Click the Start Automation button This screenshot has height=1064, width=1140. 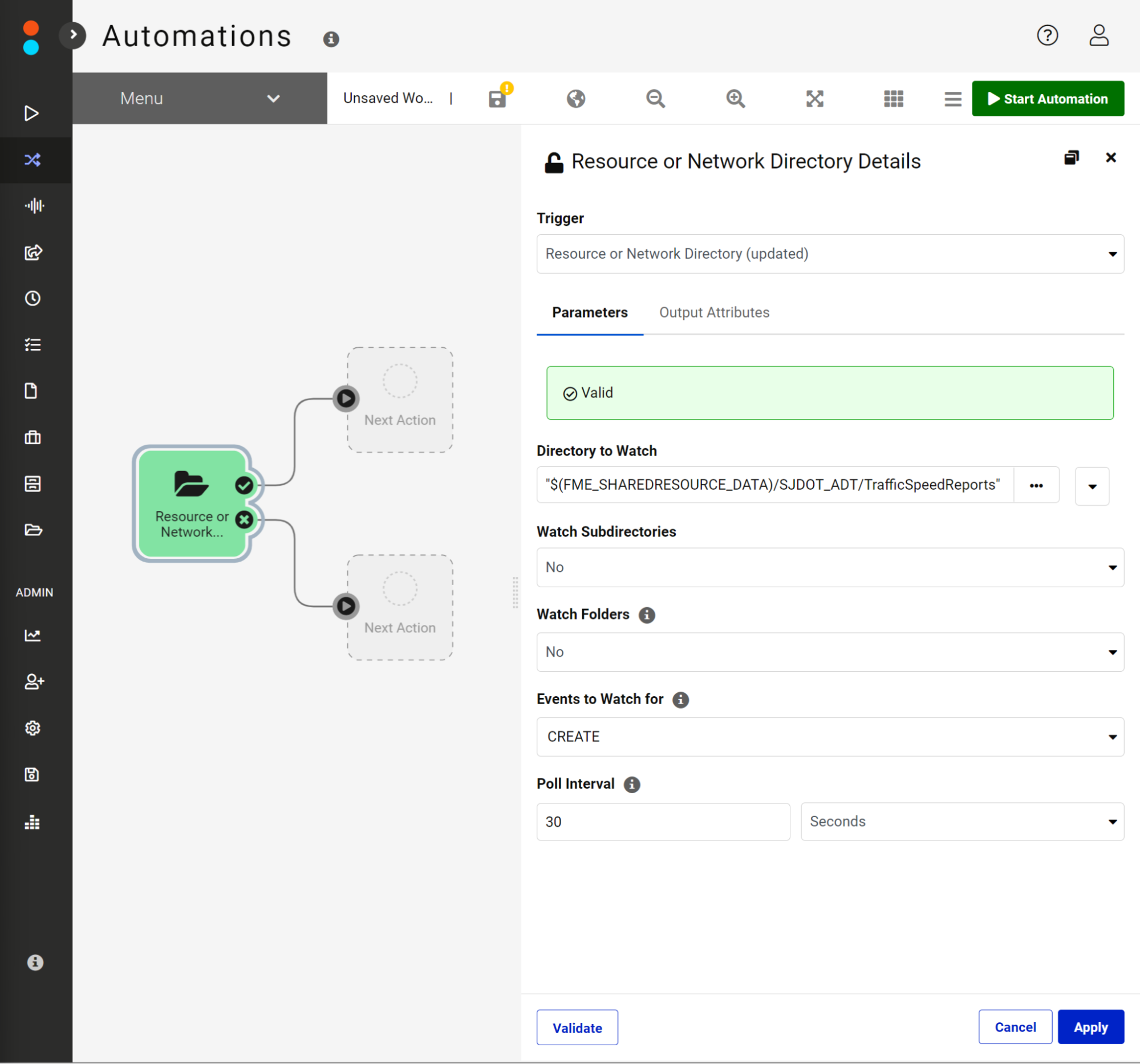[1048, 98]
